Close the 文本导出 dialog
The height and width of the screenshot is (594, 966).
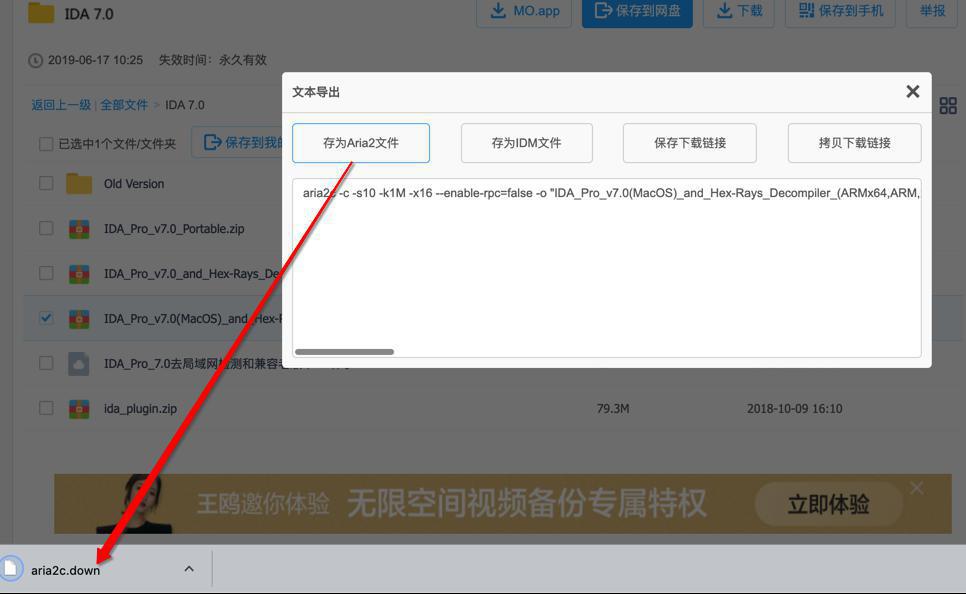point(912,92)
